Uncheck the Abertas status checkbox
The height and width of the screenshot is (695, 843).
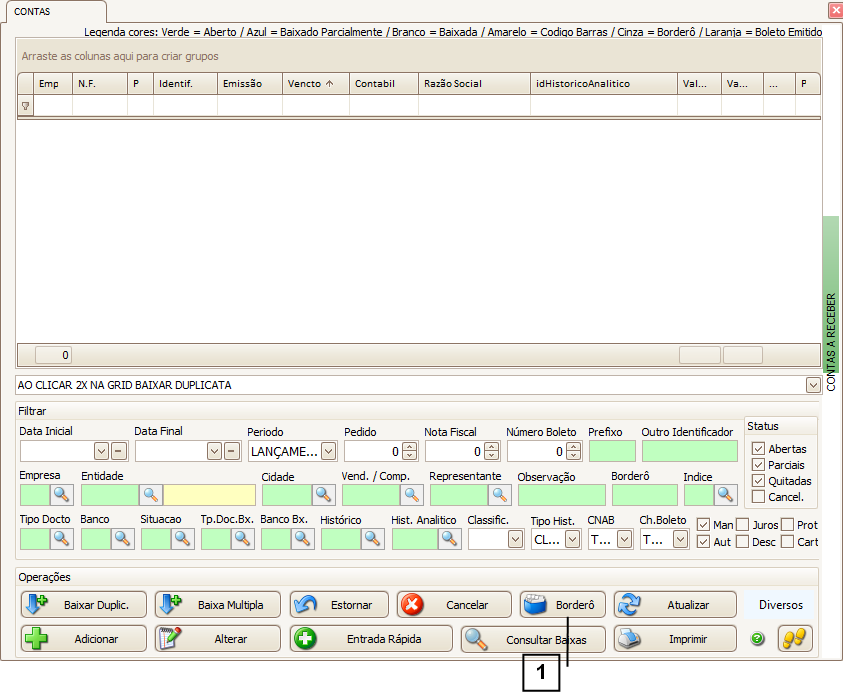758,449
